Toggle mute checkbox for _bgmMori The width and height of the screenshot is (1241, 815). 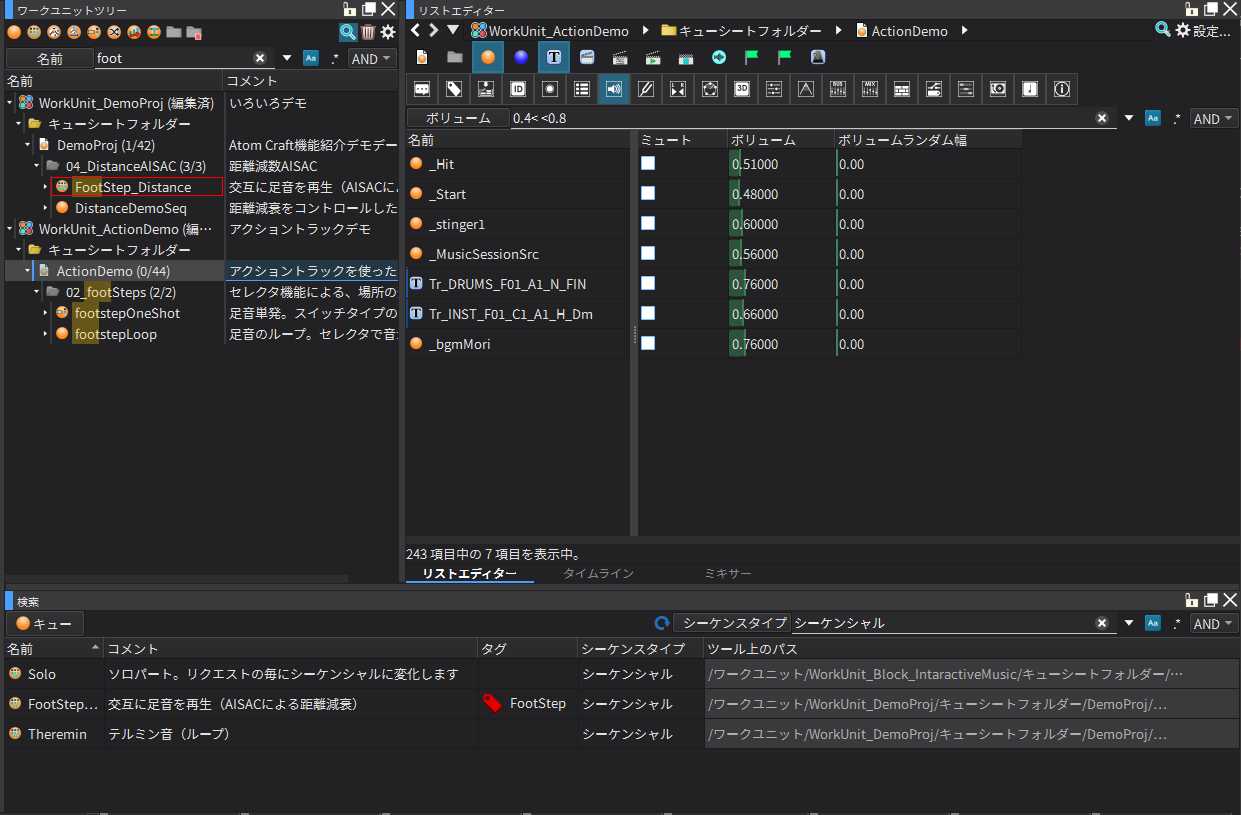point(648,343)
